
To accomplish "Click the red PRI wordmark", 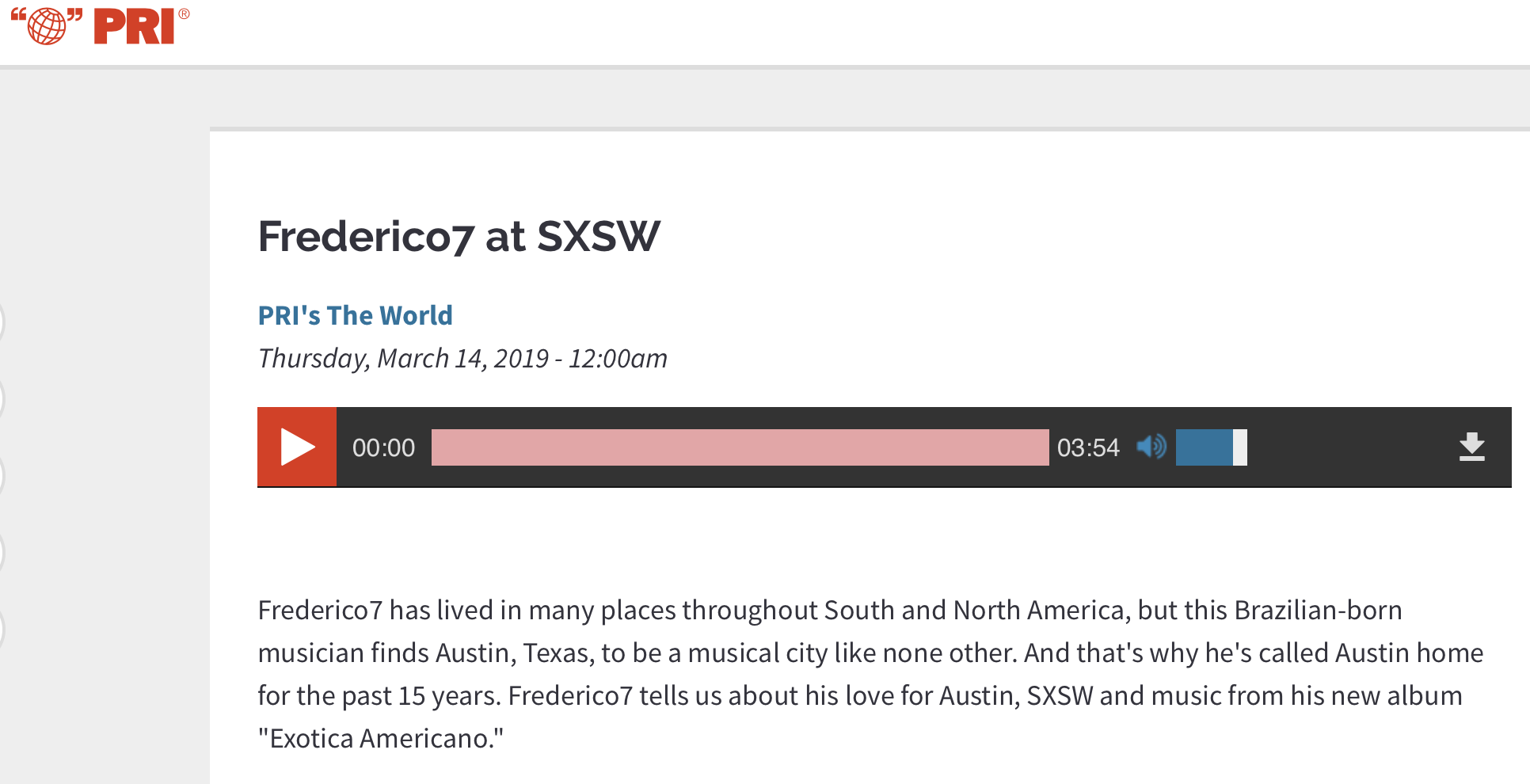I will 135,26.
